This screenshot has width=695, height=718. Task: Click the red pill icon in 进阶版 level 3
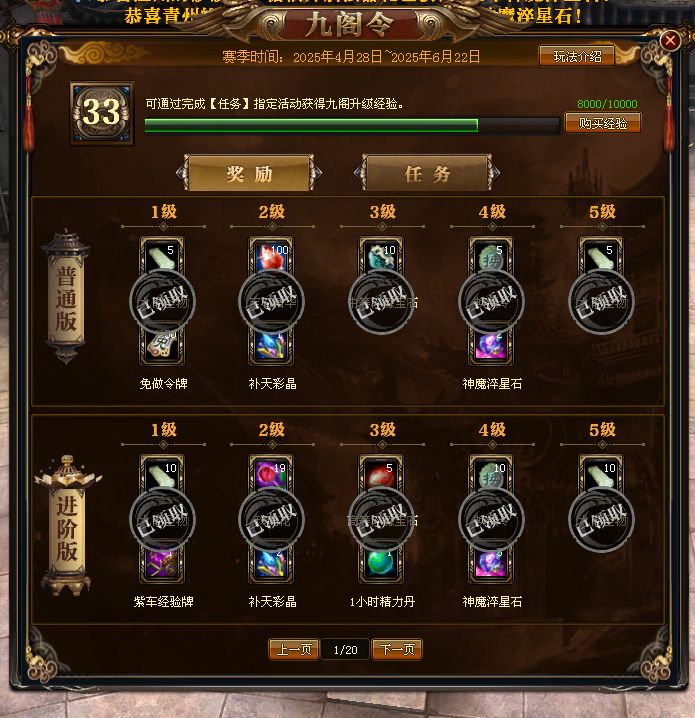click(x=381, y=473)
